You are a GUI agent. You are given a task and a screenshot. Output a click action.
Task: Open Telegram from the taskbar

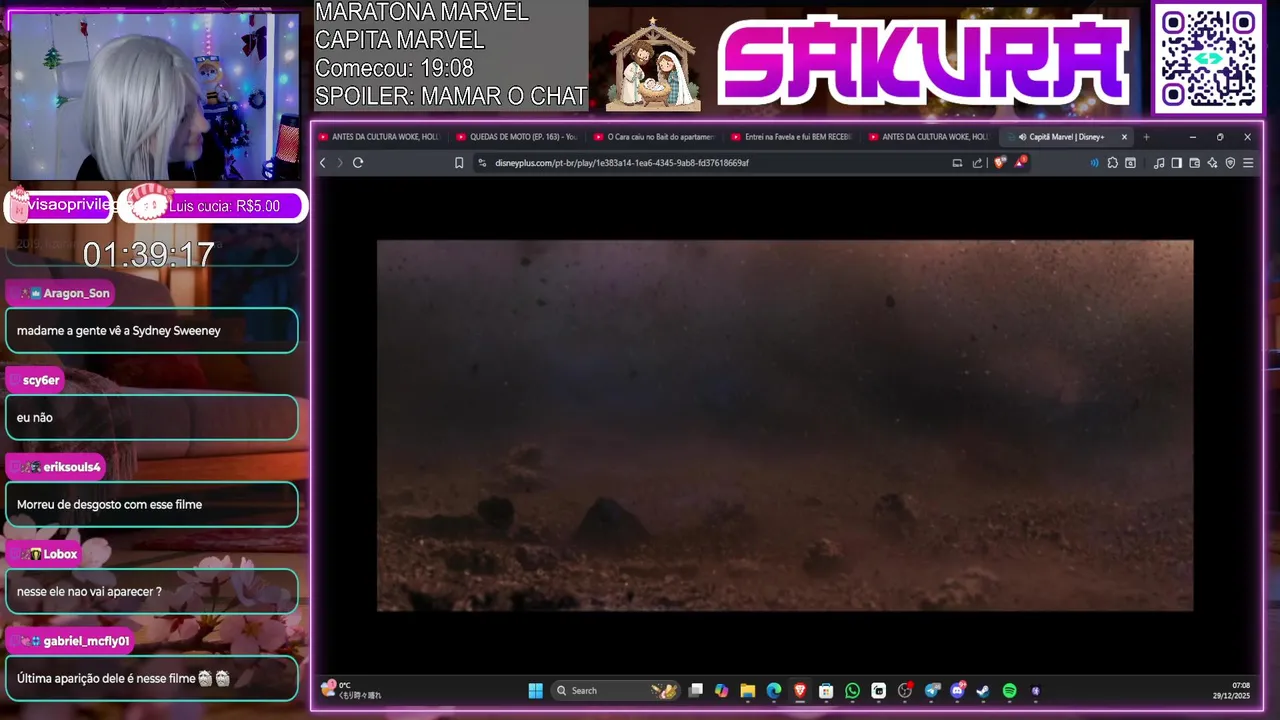pyautogui.click(x=932, y=691)
